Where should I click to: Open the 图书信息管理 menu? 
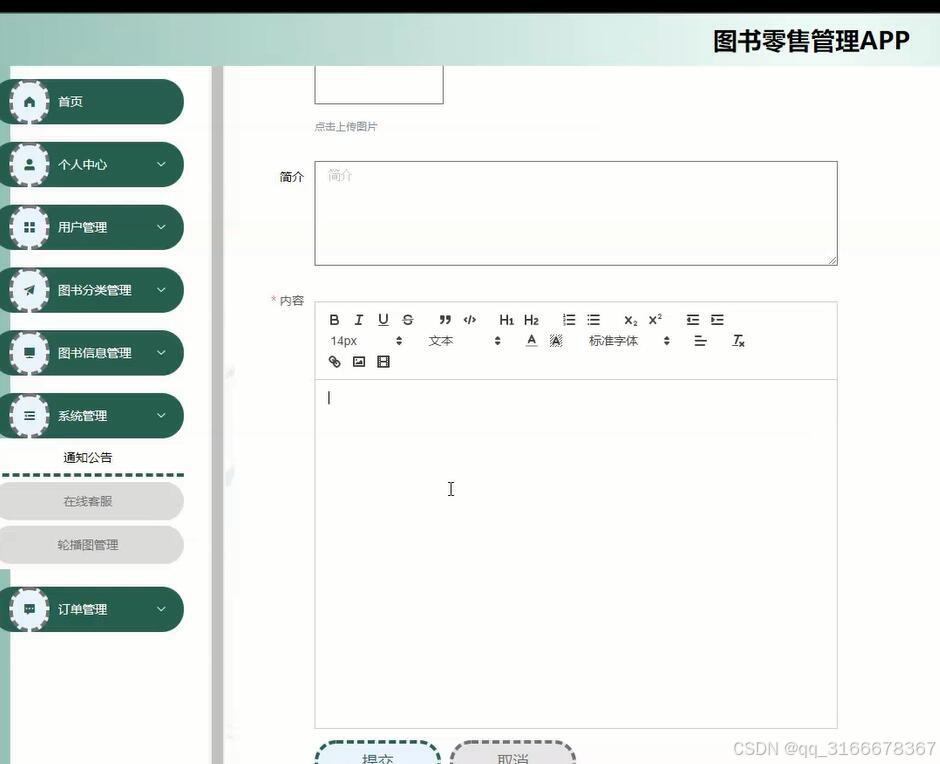click(x=91, y=353)
